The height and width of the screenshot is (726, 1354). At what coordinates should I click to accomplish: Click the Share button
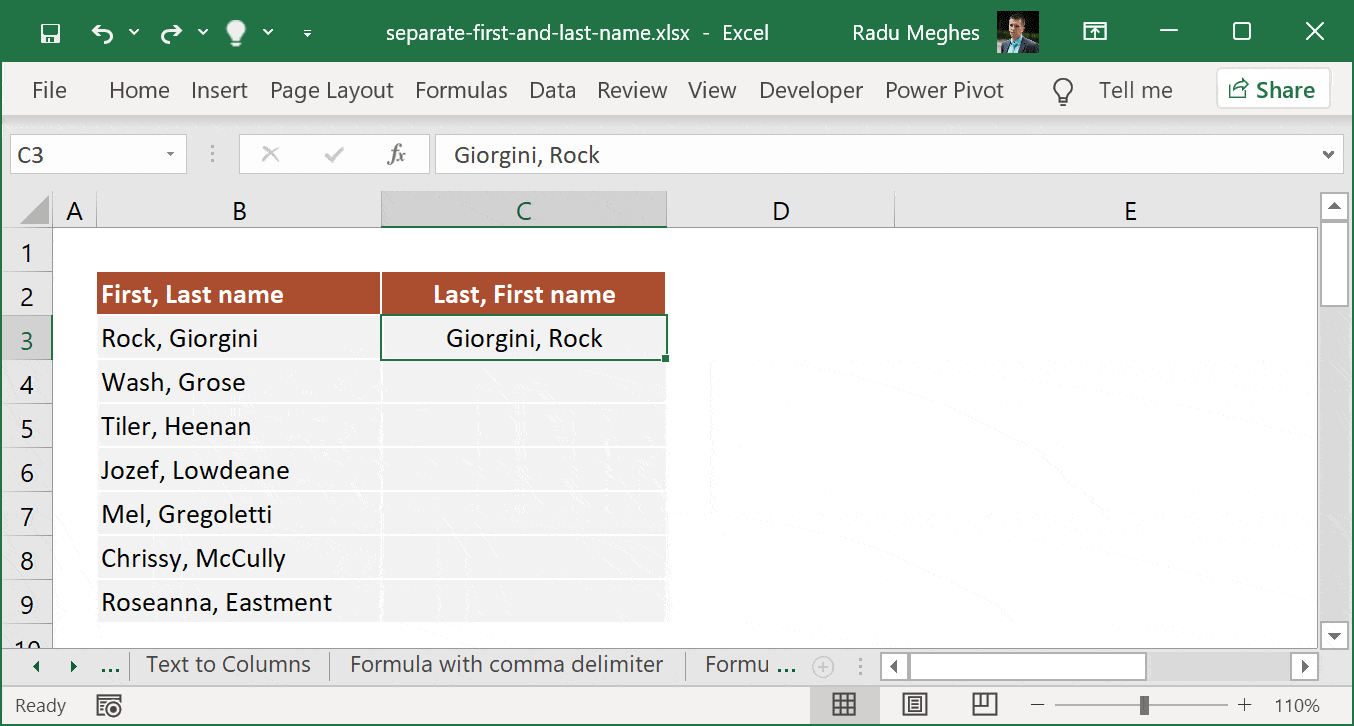click(1272, 89)
